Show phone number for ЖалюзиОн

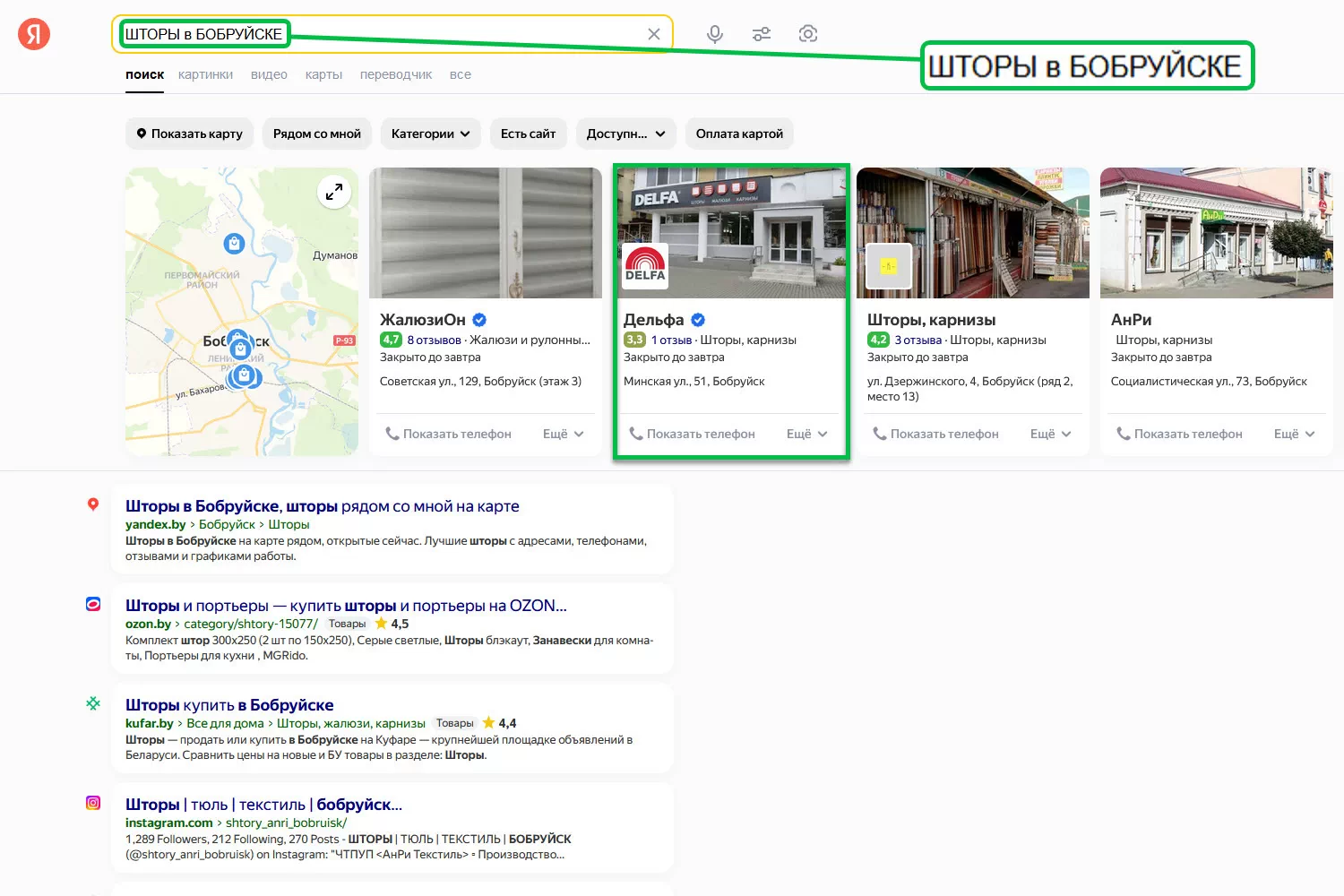(449, 434)
